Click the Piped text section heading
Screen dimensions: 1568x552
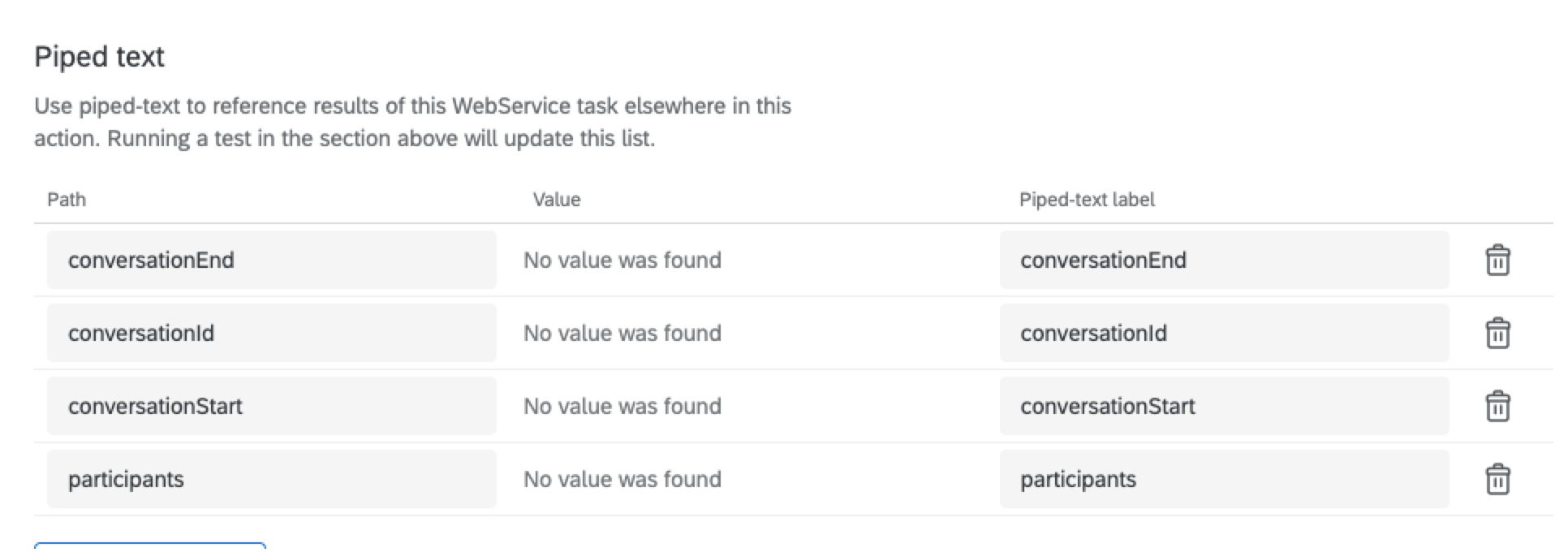point(99,57)
